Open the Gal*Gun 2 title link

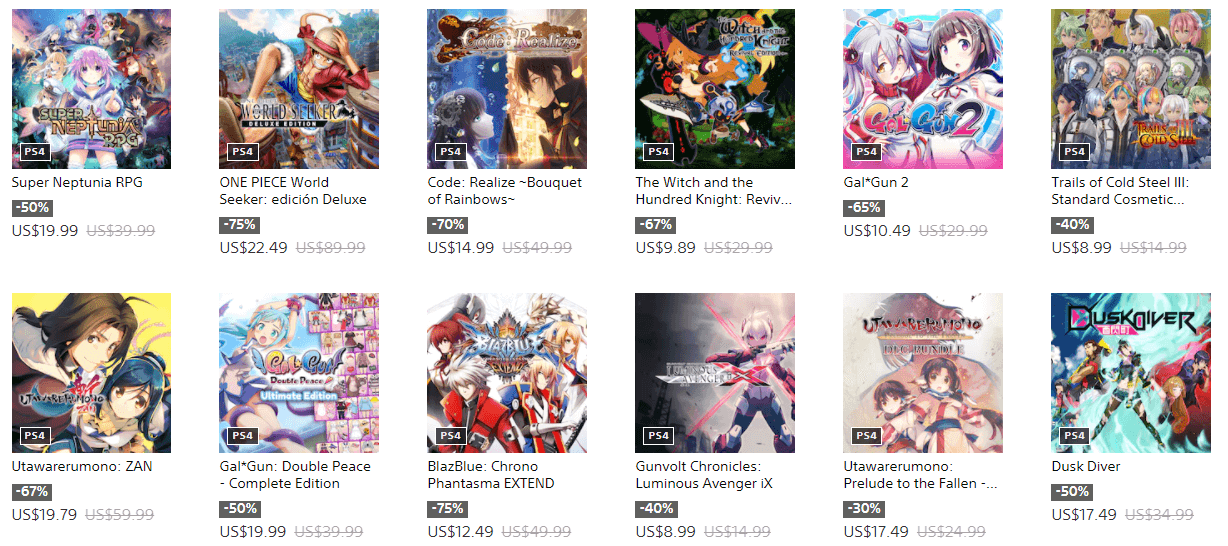tap(876, 182)
